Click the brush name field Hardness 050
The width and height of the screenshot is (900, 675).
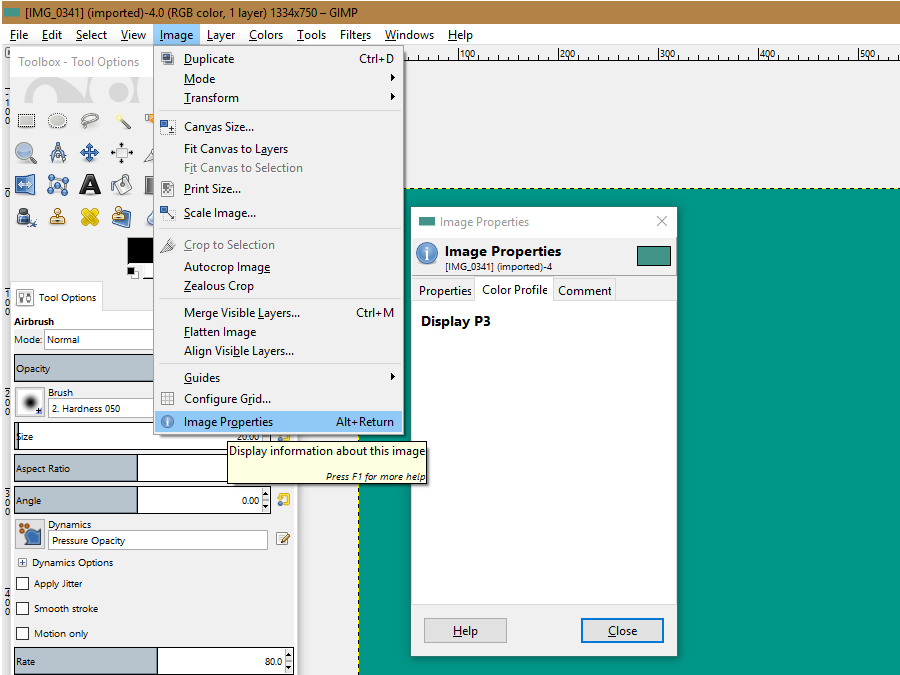(x=101, y=408)
